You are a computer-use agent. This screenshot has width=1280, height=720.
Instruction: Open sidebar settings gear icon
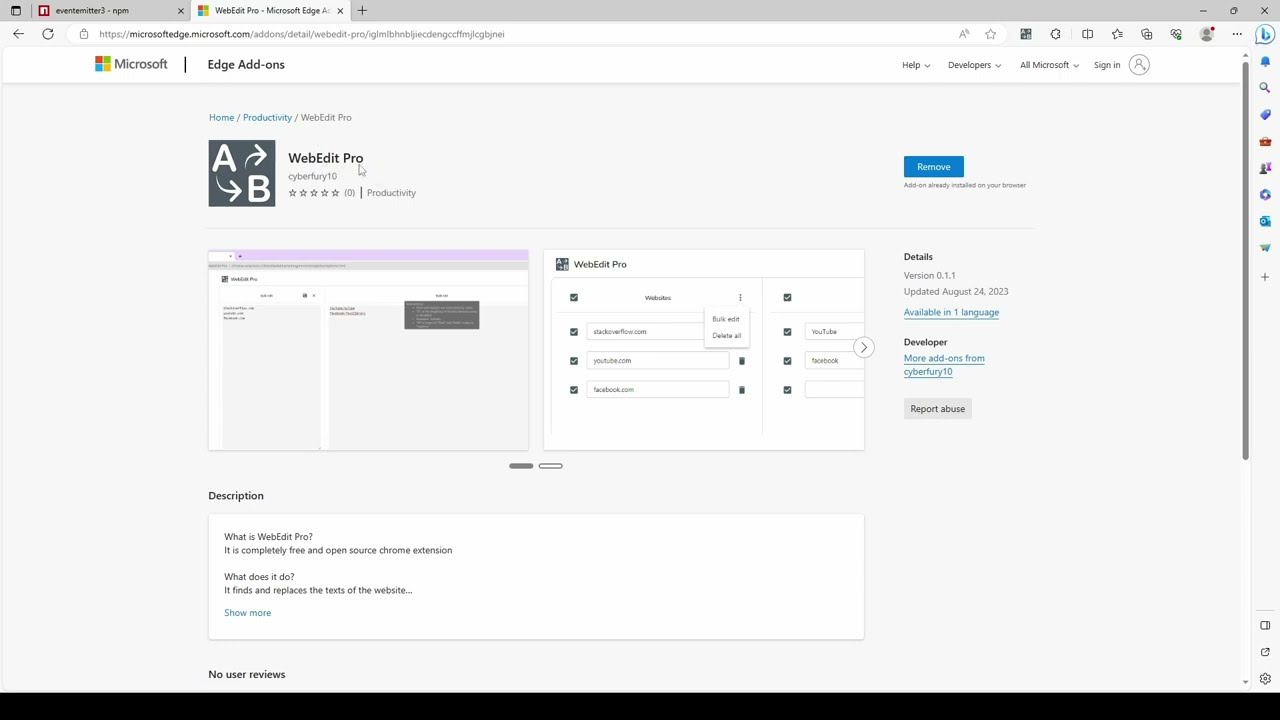click(x=1265, y=679)
